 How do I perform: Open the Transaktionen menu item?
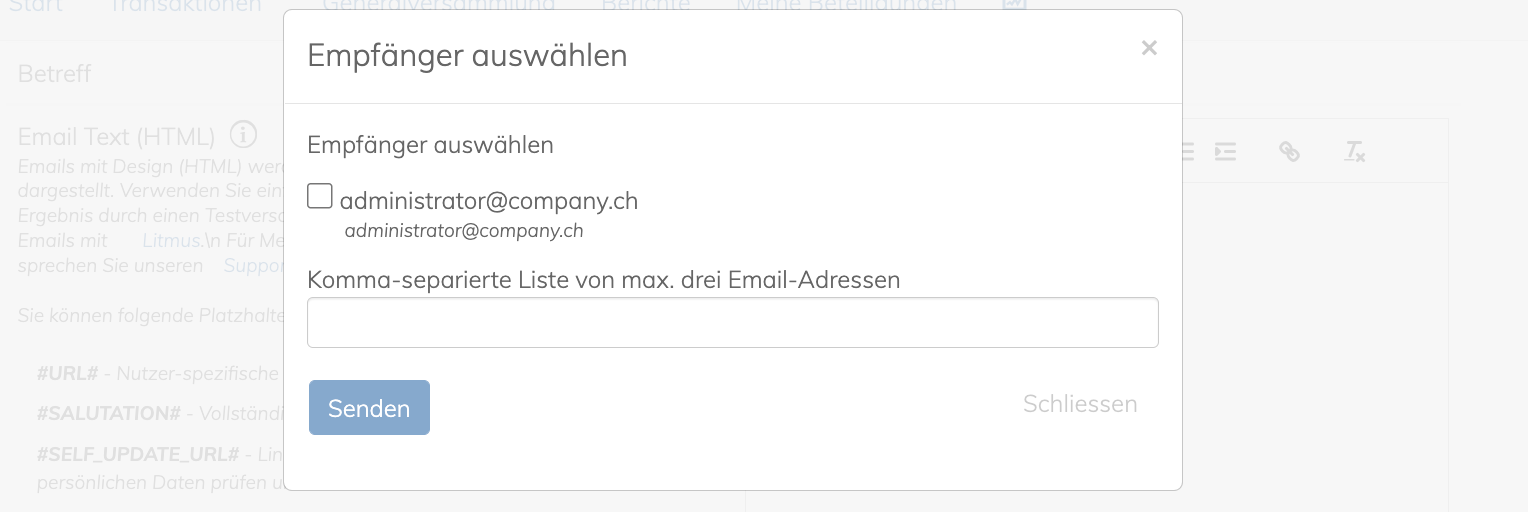coord(185,6)
